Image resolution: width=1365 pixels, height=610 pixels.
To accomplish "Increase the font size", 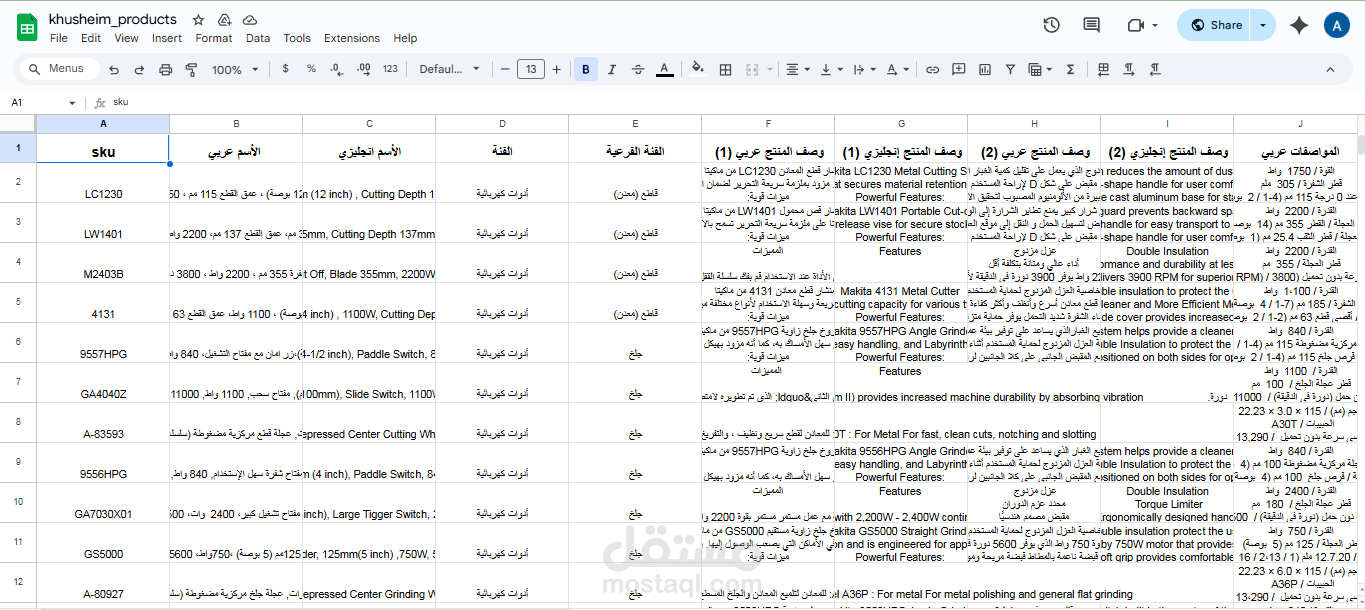I will coord(556,69).
